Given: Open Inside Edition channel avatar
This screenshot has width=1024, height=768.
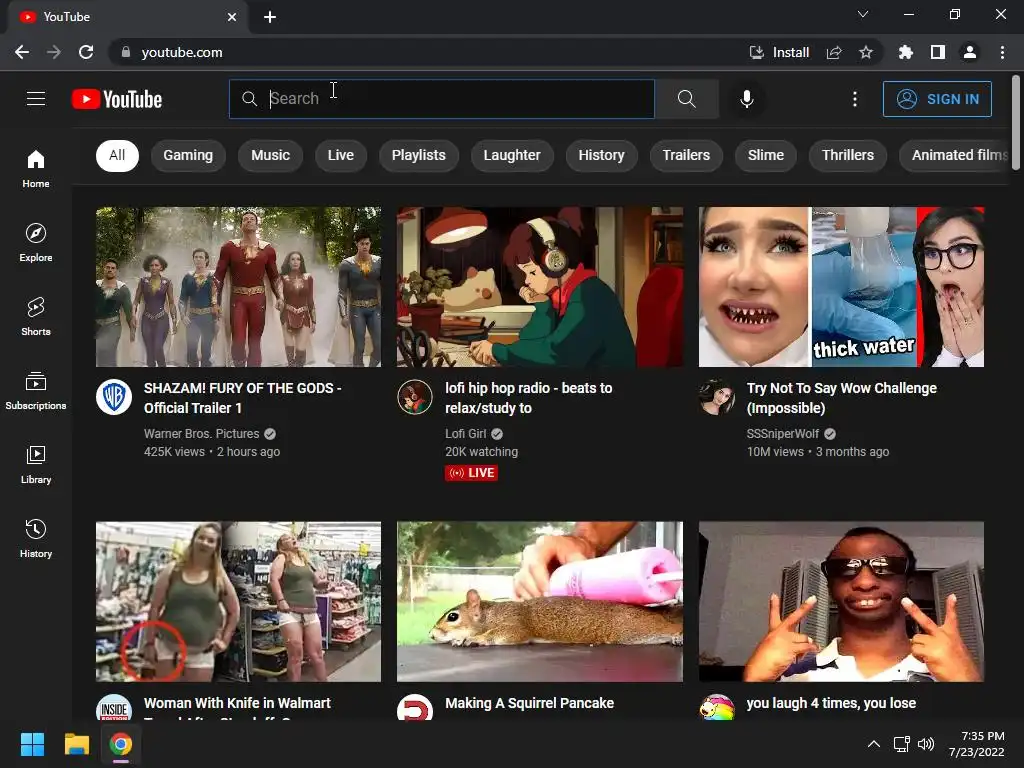Looking at the screenshot, I should pyautogui.click(x=114, y=708).
